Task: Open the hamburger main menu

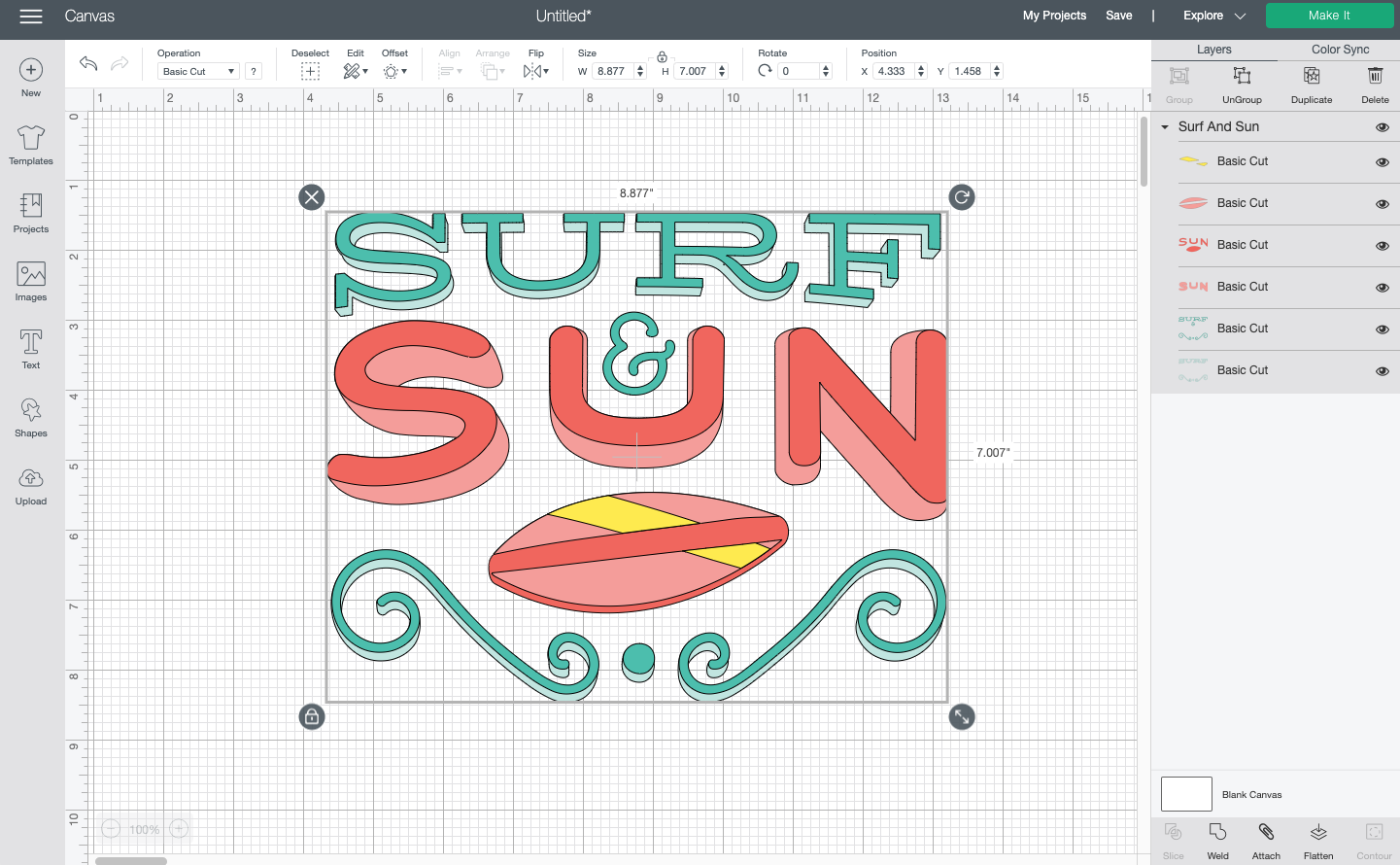Action: click(x=31, y=17)
